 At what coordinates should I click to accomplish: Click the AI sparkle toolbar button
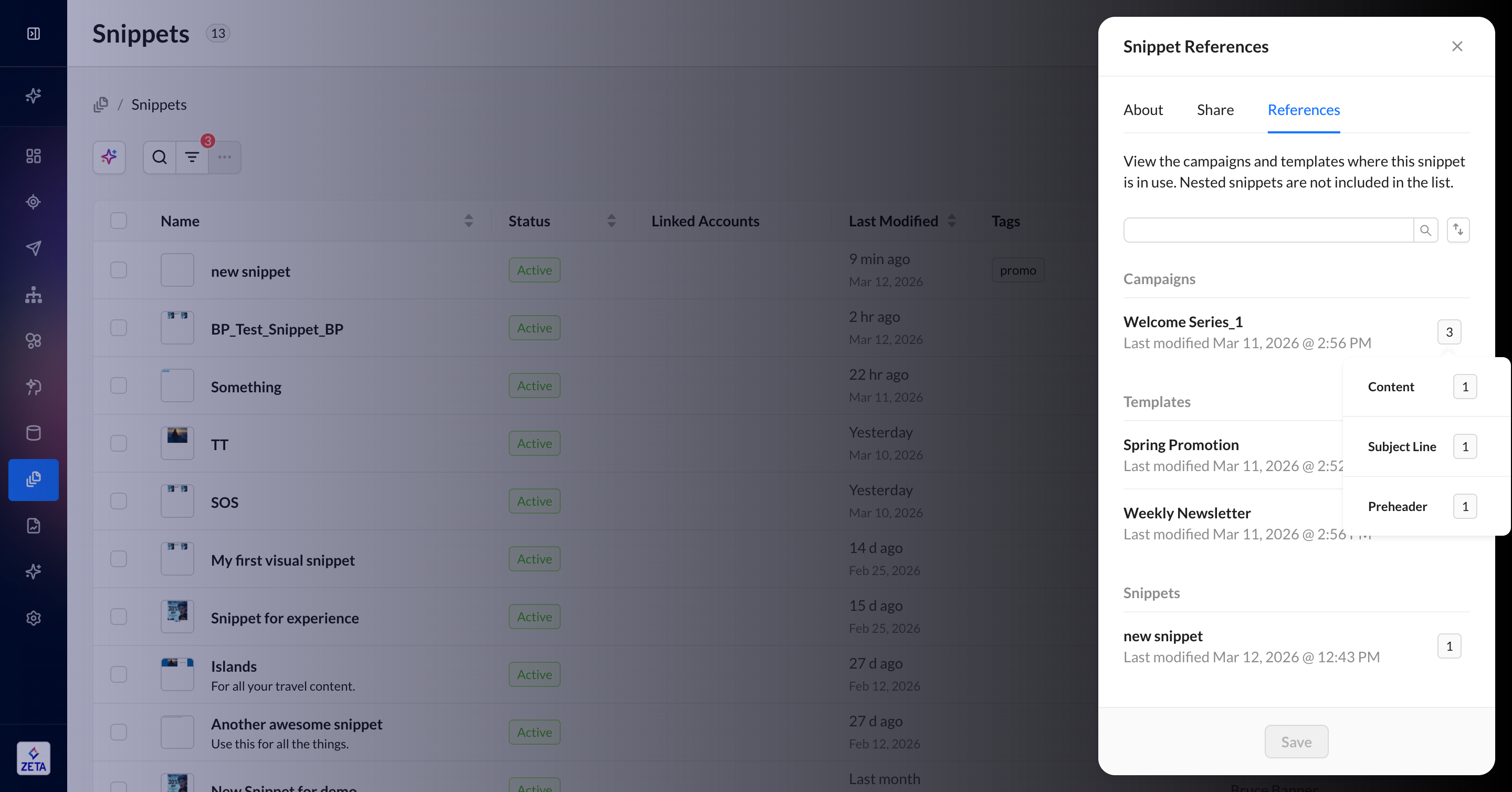click(x=109, y=157)
